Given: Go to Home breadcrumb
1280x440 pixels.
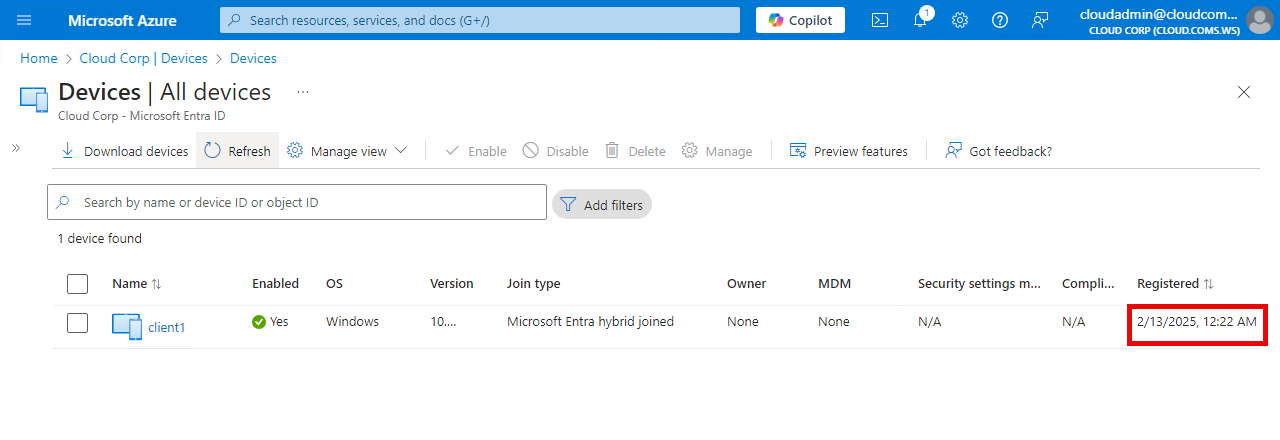Looking at the screenshot, I should [39, 59].
